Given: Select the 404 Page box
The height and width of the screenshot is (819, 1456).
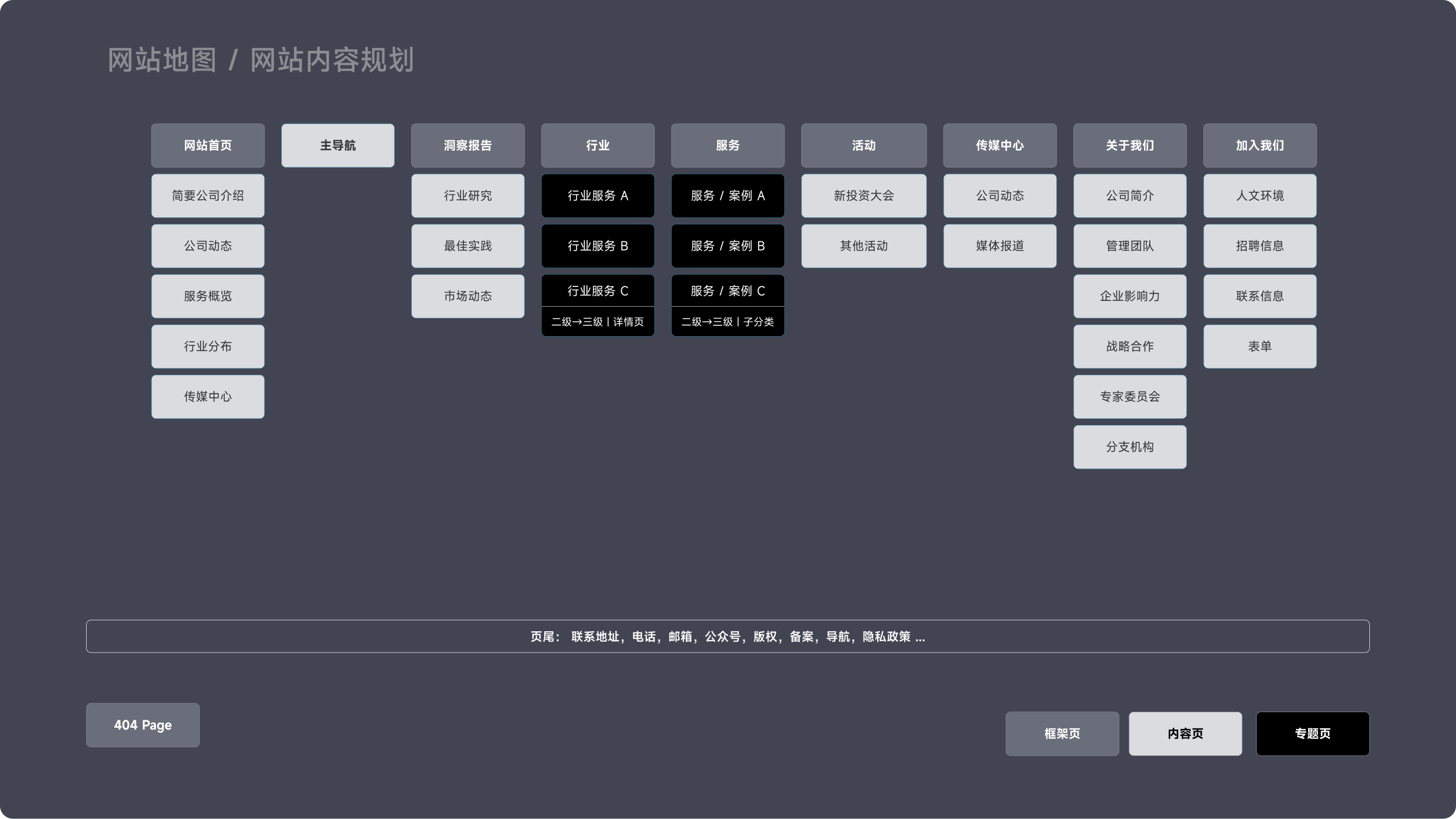Looking at the screenshot, I should pos(143,725).
